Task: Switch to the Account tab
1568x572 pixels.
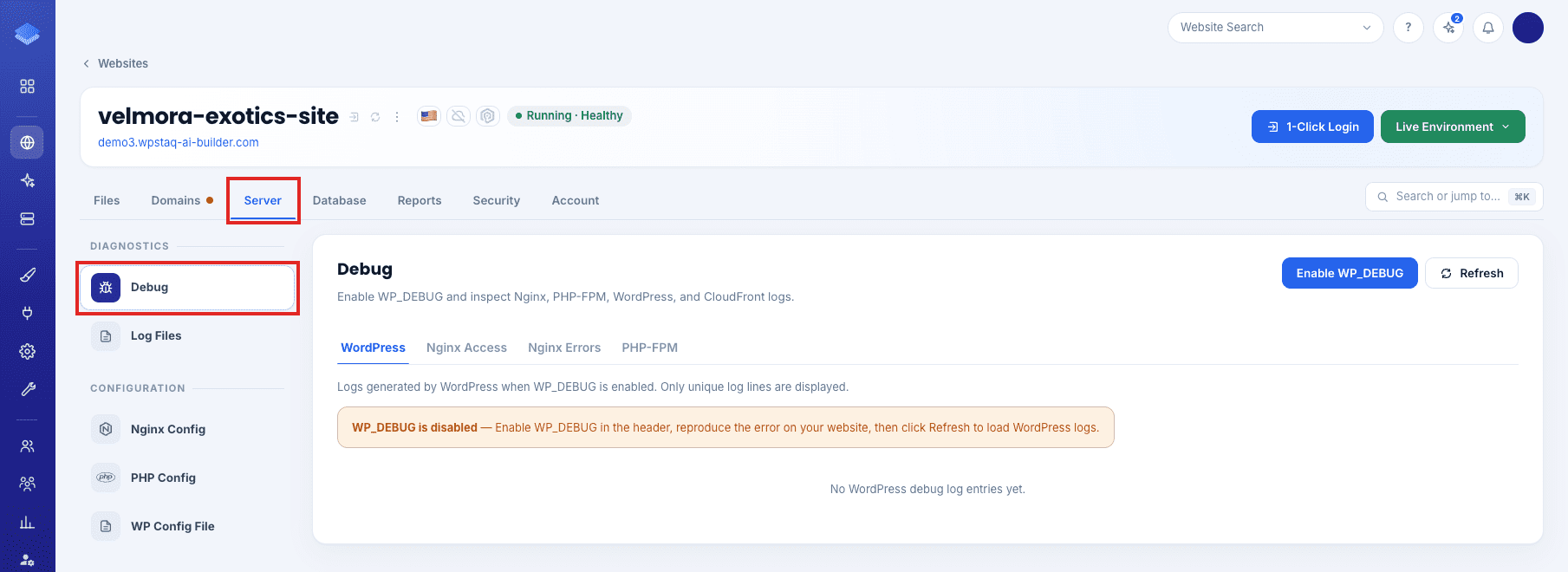Action: pos(576,200)
